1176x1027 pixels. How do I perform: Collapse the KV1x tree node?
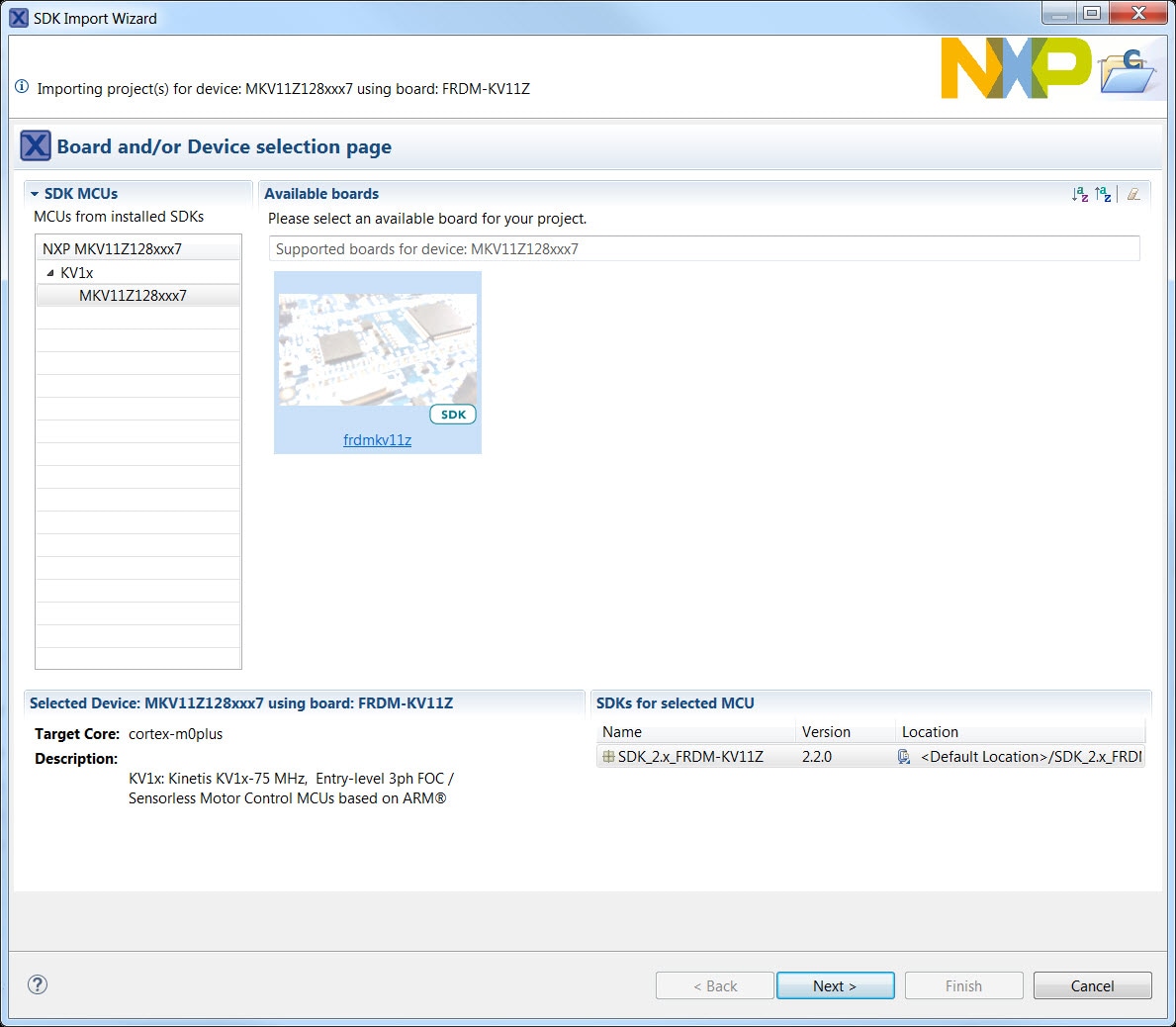[x=50, y=273]
